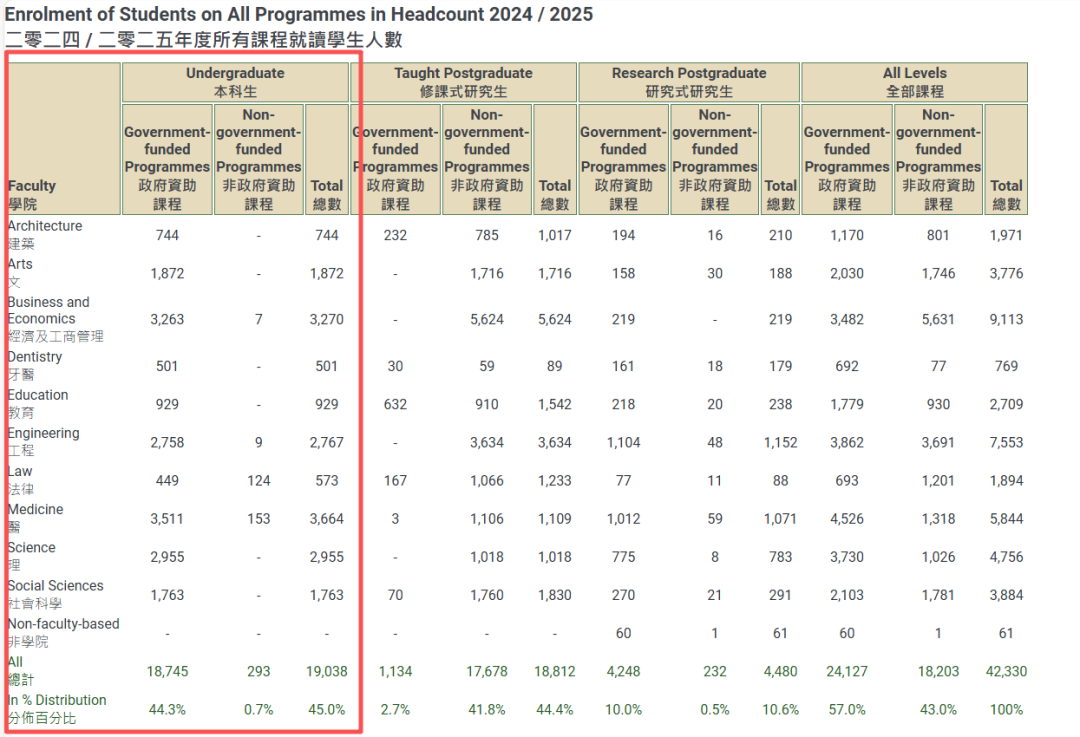
Task: Select the Architecture row label
Action: pyautogui.click(x=44, y=225)
